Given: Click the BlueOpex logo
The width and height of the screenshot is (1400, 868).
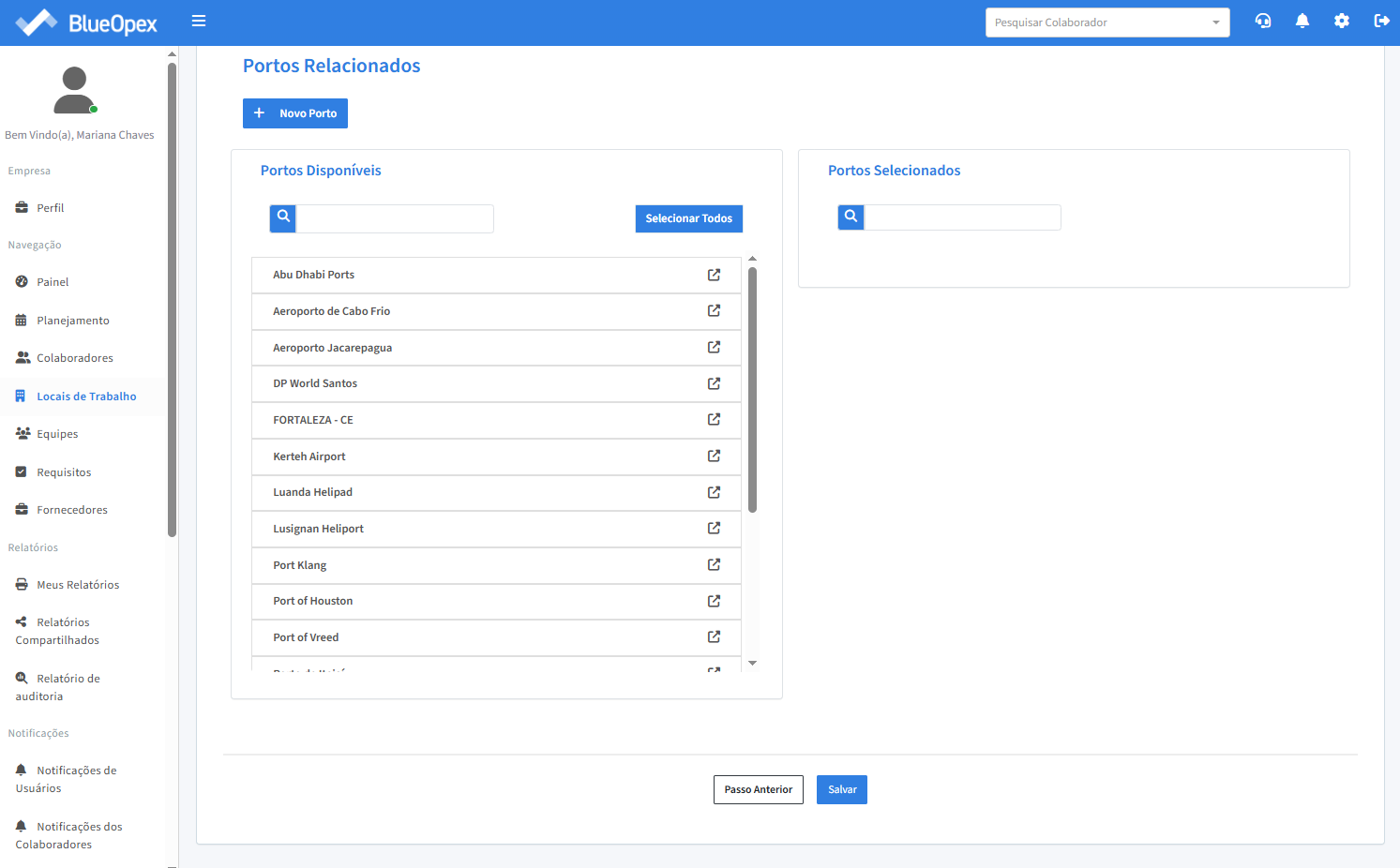Looking at the screenshot, I should [87, 22].
